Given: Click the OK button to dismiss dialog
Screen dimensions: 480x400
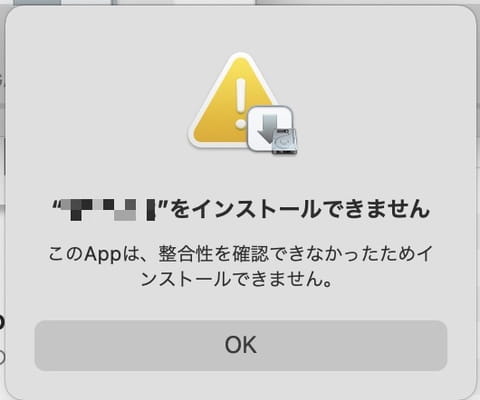Looking at the screenshot, I should [x=241, y=345].
